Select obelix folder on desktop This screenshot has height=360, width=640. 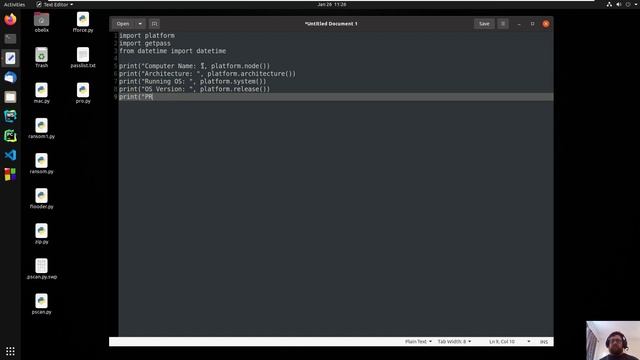coord(41,22)
